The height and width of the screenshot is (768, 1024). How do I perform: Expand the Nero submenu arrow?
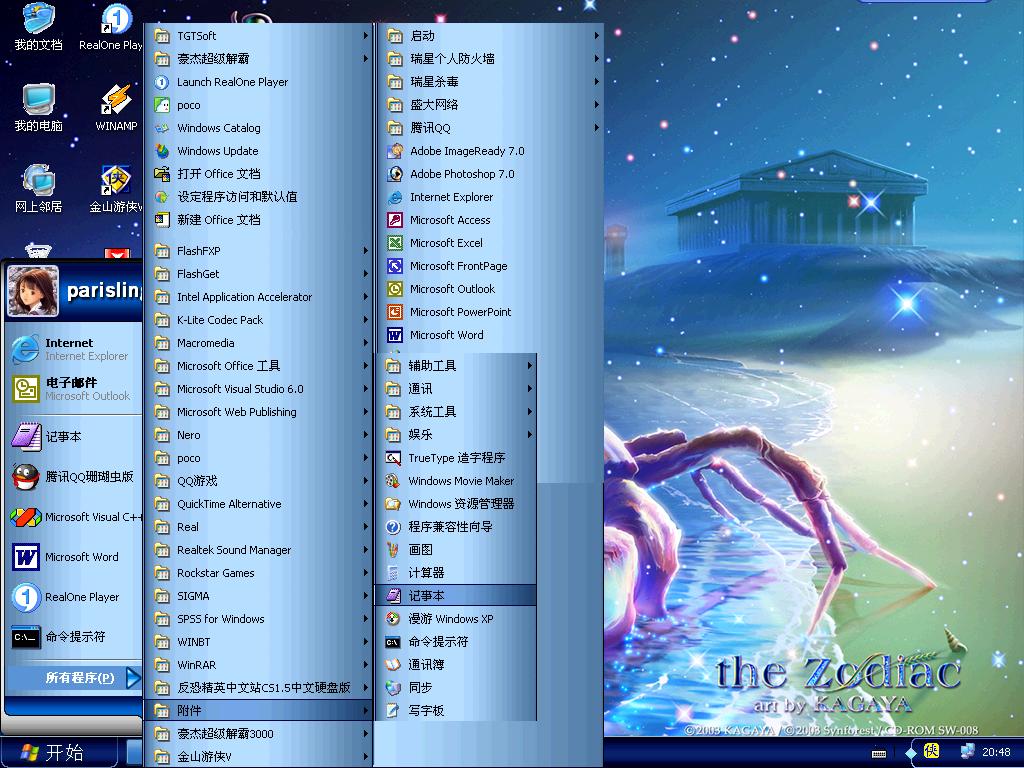point(366,435)
